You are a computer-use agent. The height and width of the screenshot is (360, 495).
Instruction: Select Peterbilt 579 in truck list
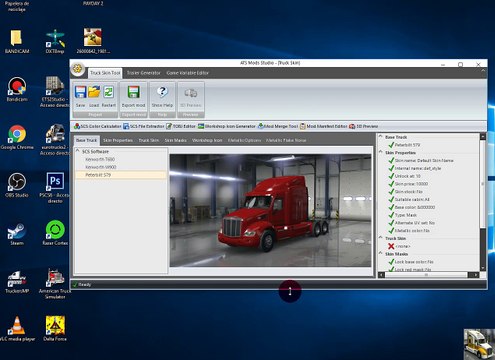tap(121, 175)
